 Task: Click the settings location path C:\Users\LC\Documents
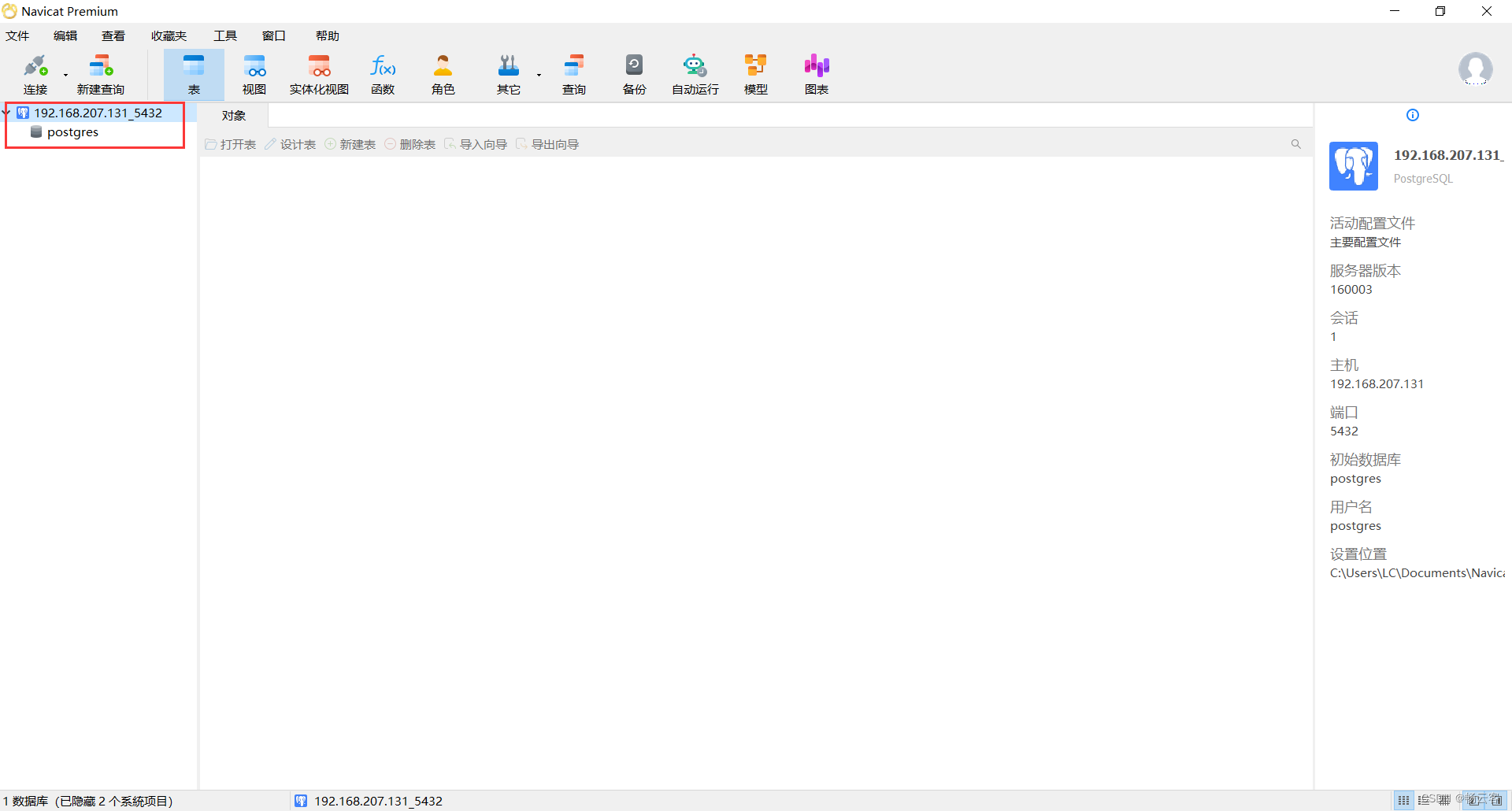pyautogui.click(x=1417, y=573)
